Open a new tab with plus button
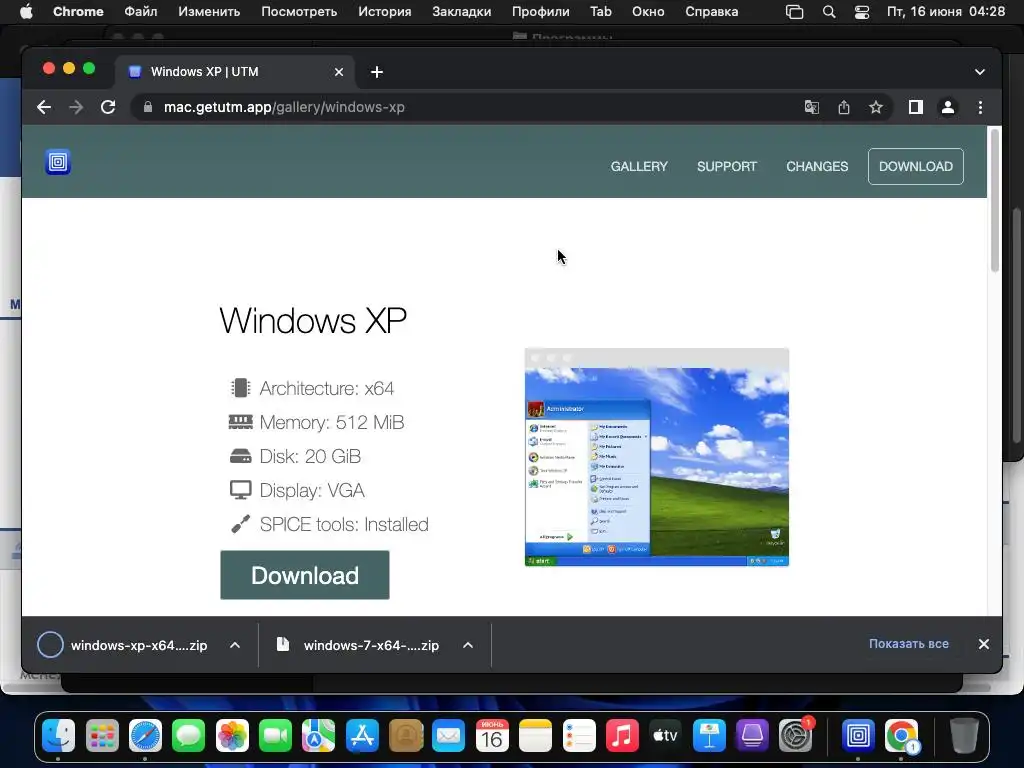This screenshot has height=768, width=1024. (377, 72)
